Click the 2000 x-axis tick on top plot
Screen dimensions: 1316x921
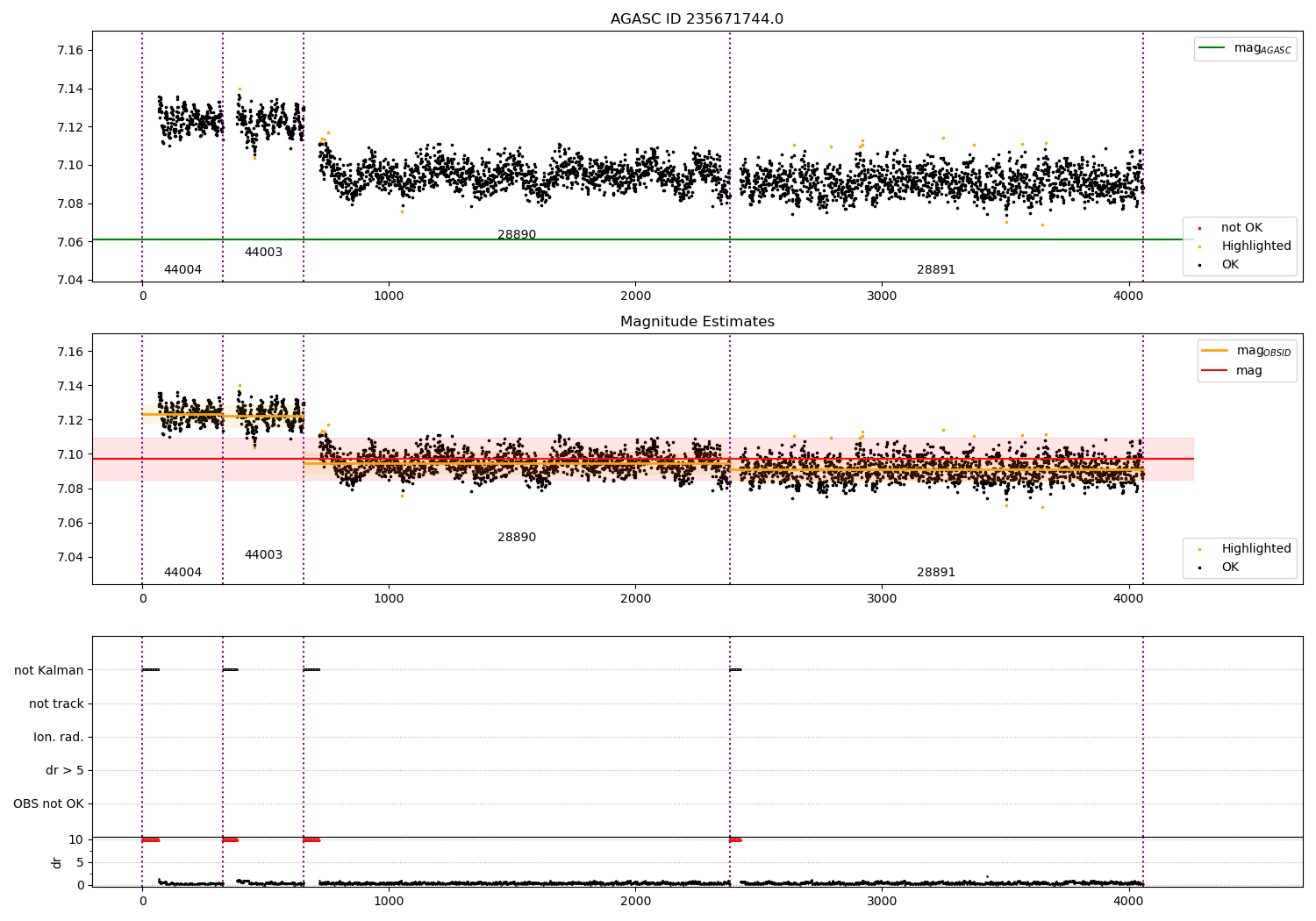point(635,296)
